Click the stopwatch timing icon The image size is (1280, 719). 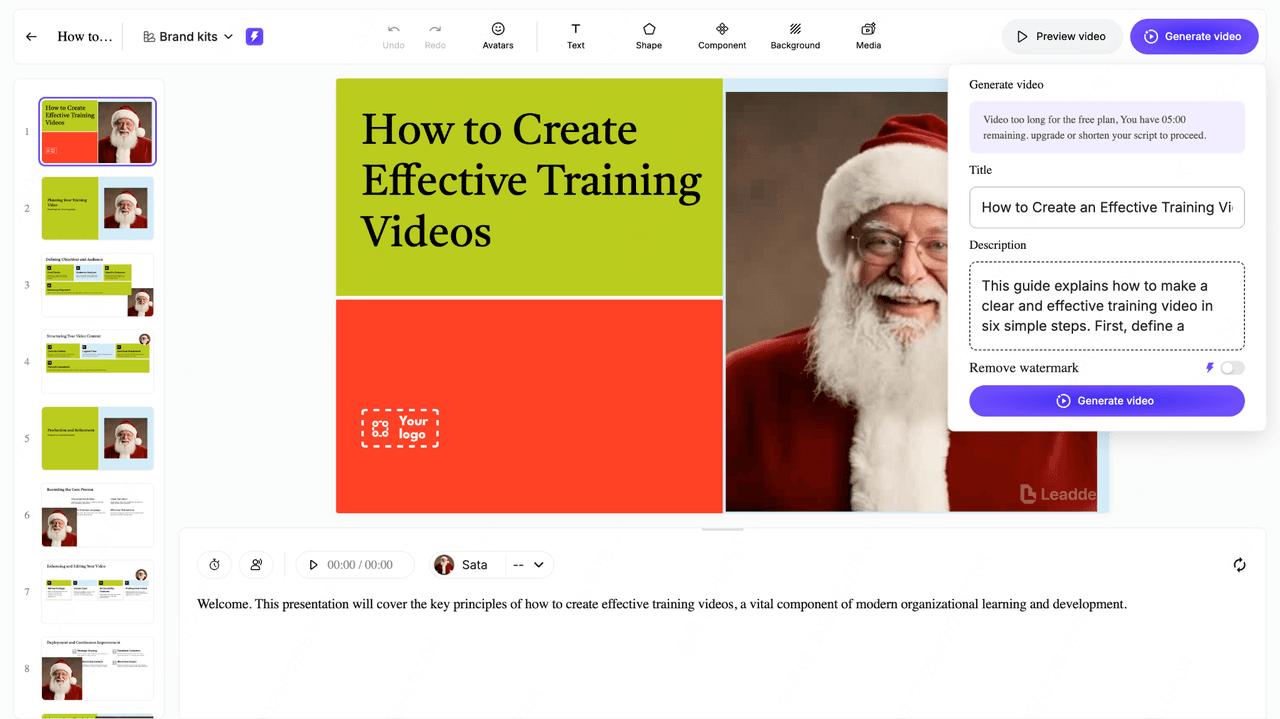click(214, 565)
